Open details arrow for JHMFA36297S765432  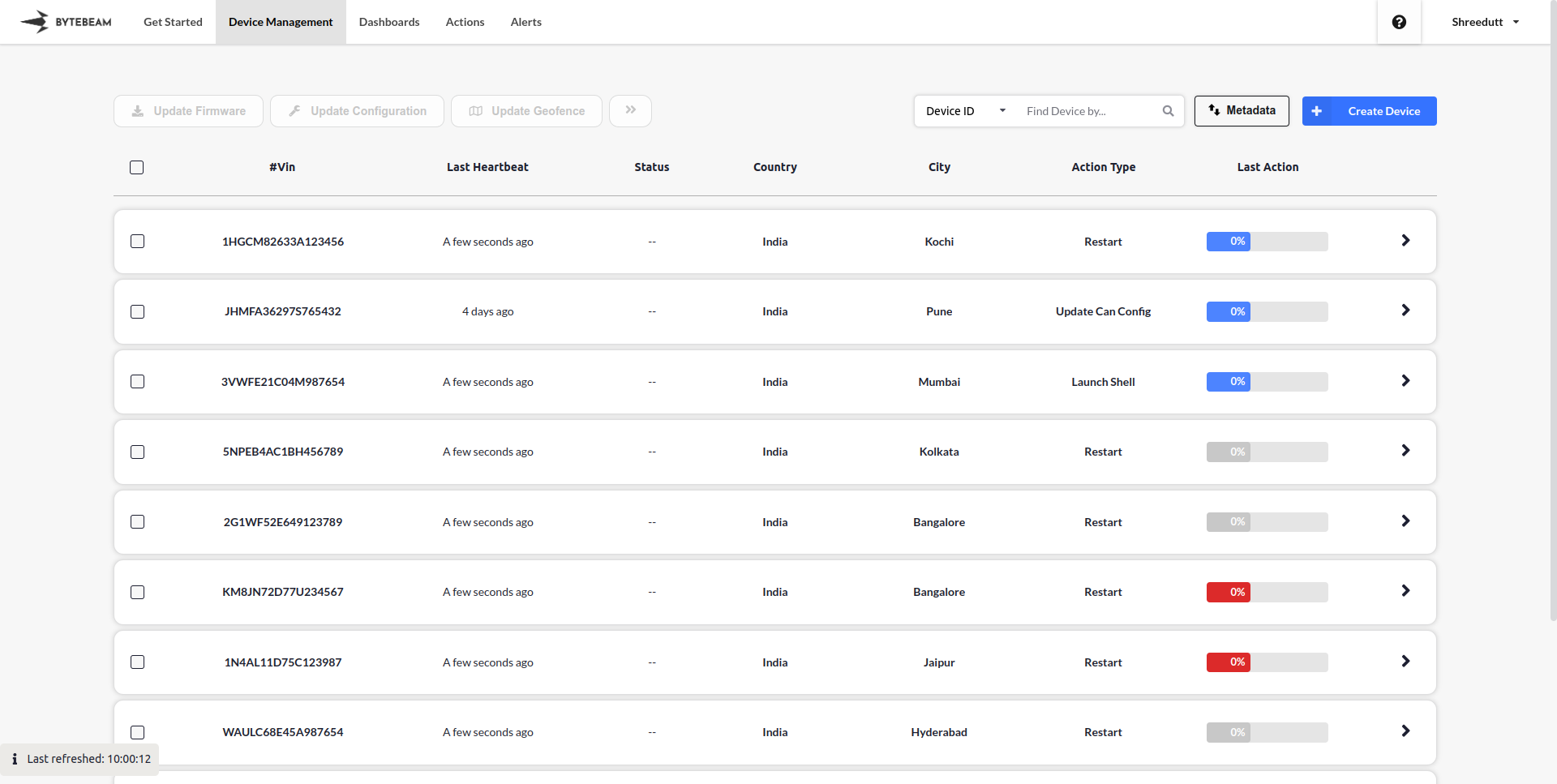coord(1405,311)
